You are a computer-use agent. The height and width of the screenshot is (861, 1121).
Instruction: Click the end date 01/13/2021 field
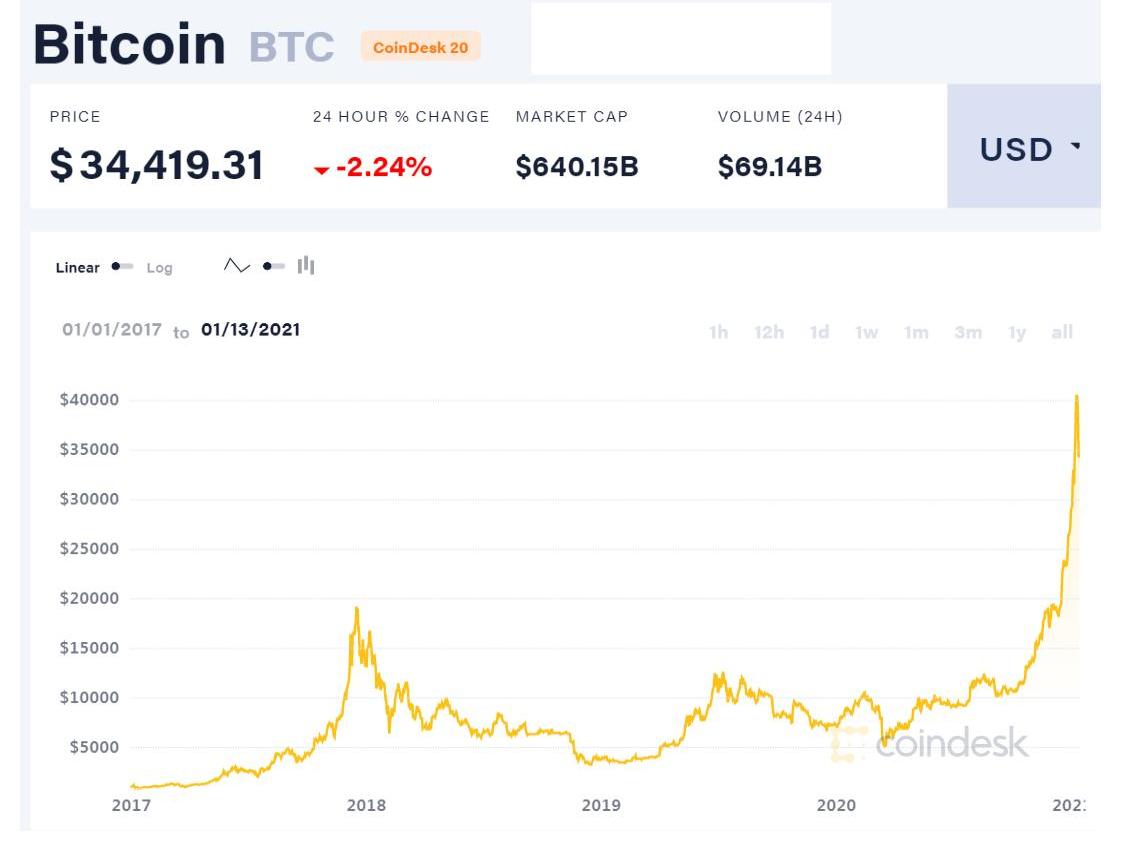click(x=250, y=330)
